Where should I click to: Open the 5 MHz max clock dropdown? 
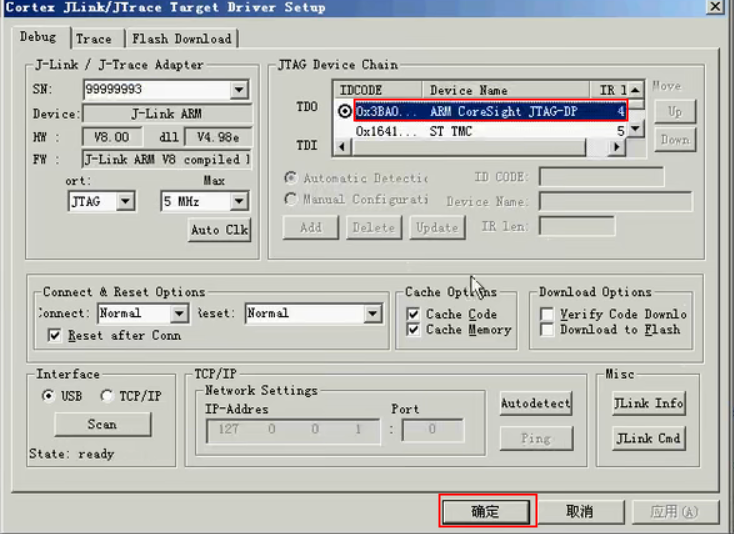tap(239, 202)
